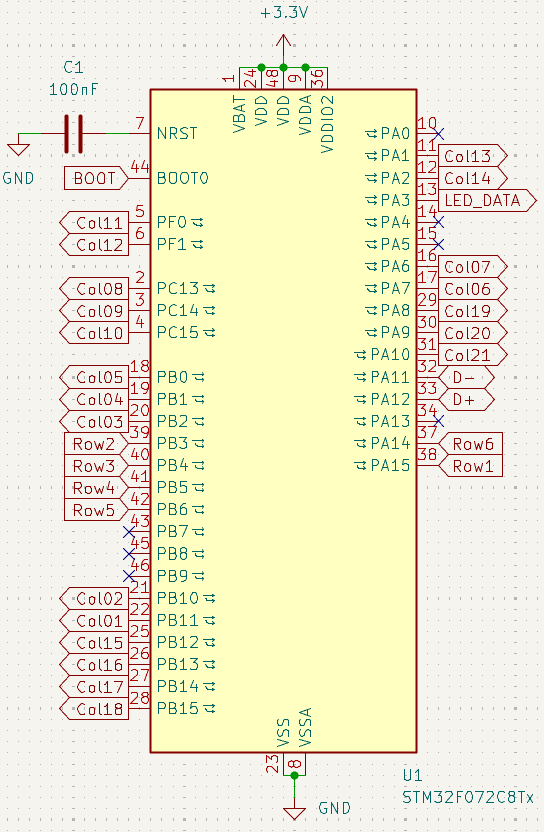Click the NRST pin name

[177, 133]
